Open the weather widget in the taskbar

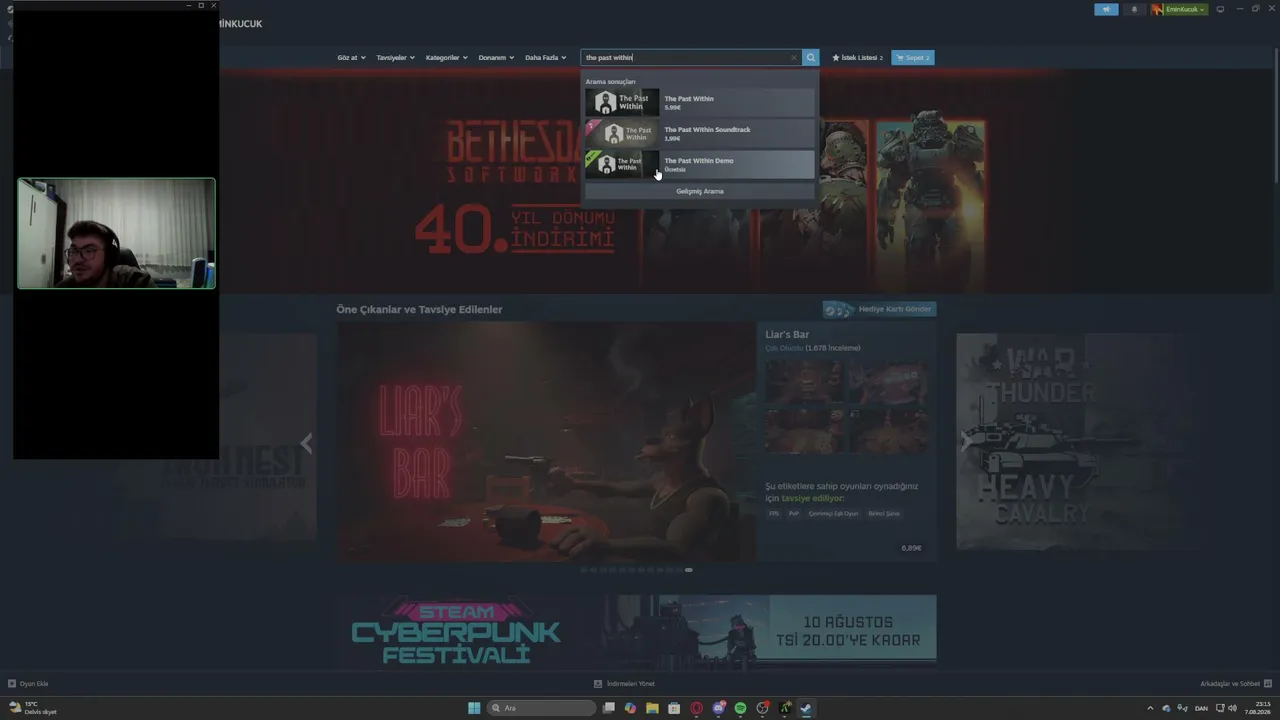pos(33,708)
